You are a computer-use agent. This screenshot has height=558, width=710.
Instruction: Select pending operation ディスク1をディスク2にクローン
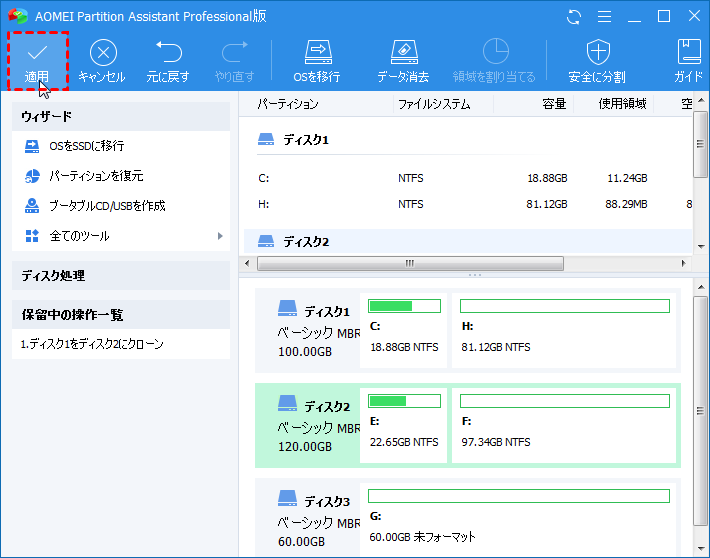tap(92, 344)
